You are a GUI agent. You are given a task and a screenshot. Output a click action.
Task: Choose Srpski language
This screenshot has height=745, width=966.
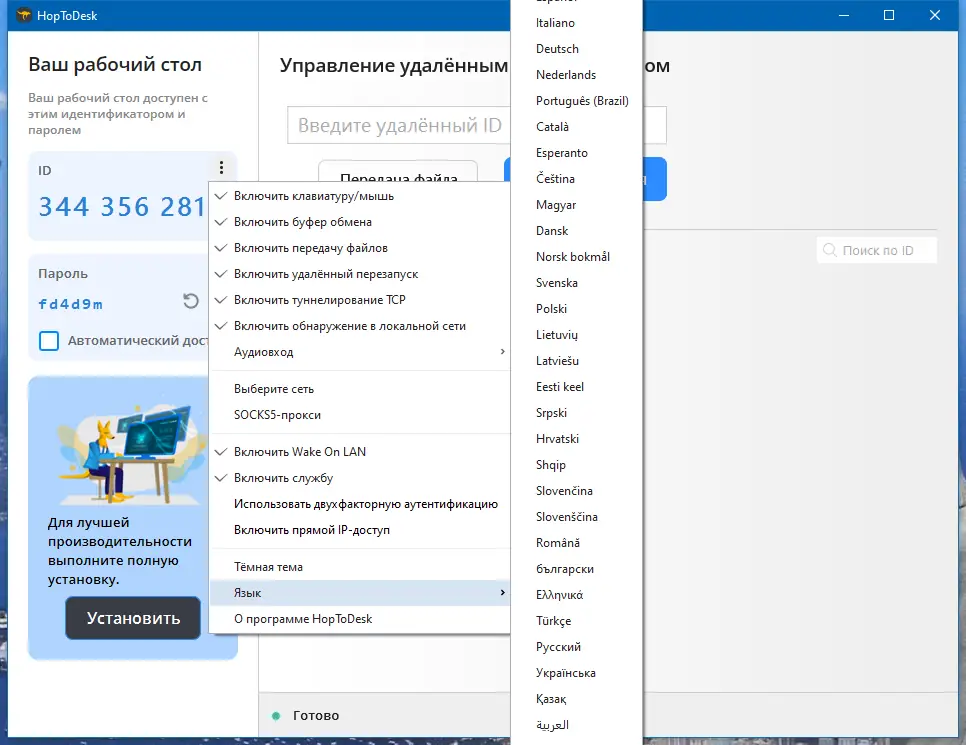pyautogui.click(x=577, y=413)
